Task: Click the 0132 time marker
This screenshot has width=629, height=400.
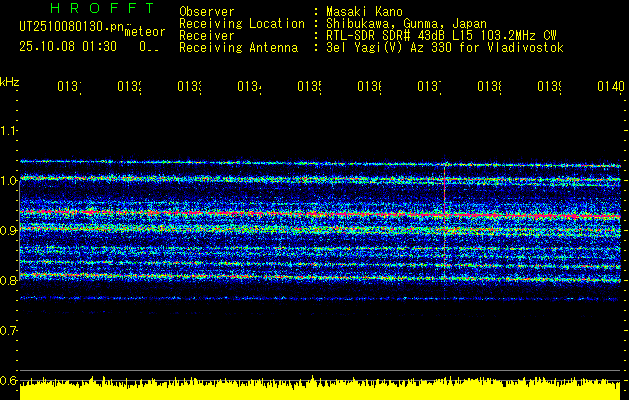Action: (x=130, y=86)
